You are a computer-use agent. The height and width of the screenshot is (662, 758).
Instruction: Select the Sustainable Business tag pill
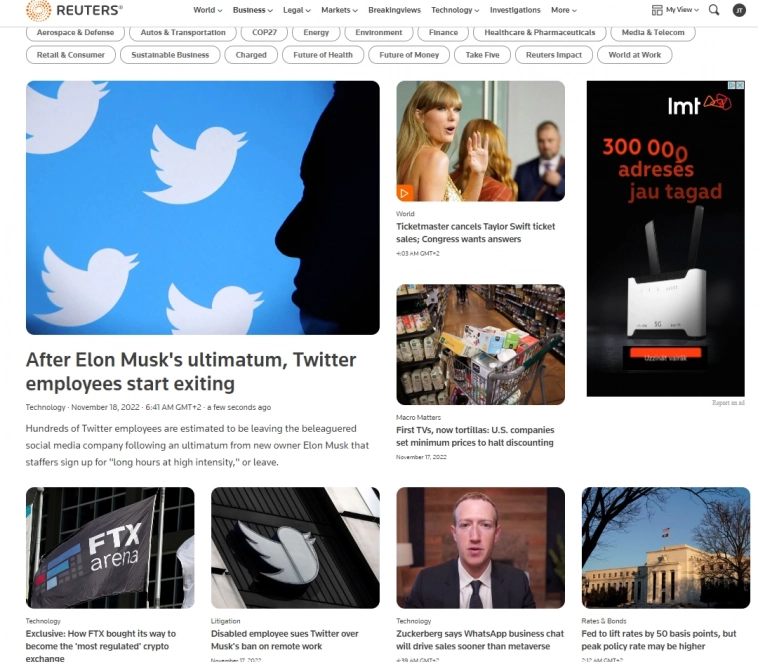170,55
